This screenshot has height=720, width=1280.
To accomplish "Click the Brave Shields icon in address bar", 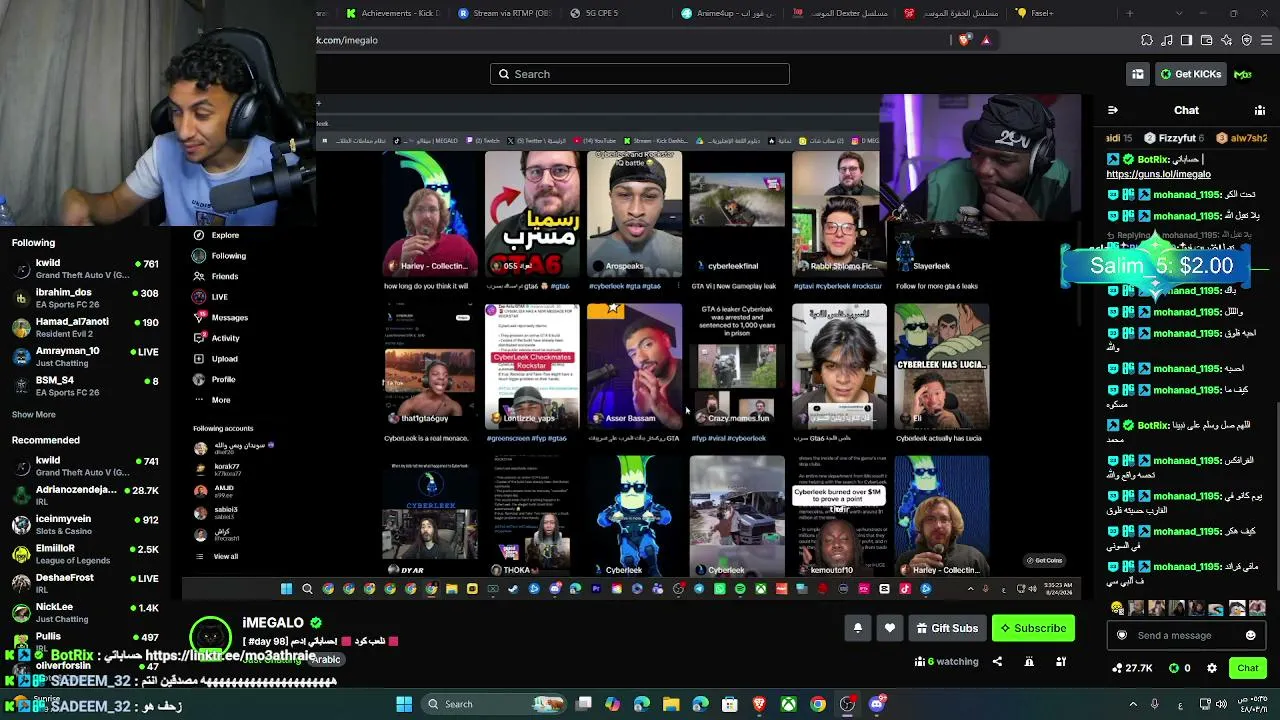I will [x=965, y=40].
